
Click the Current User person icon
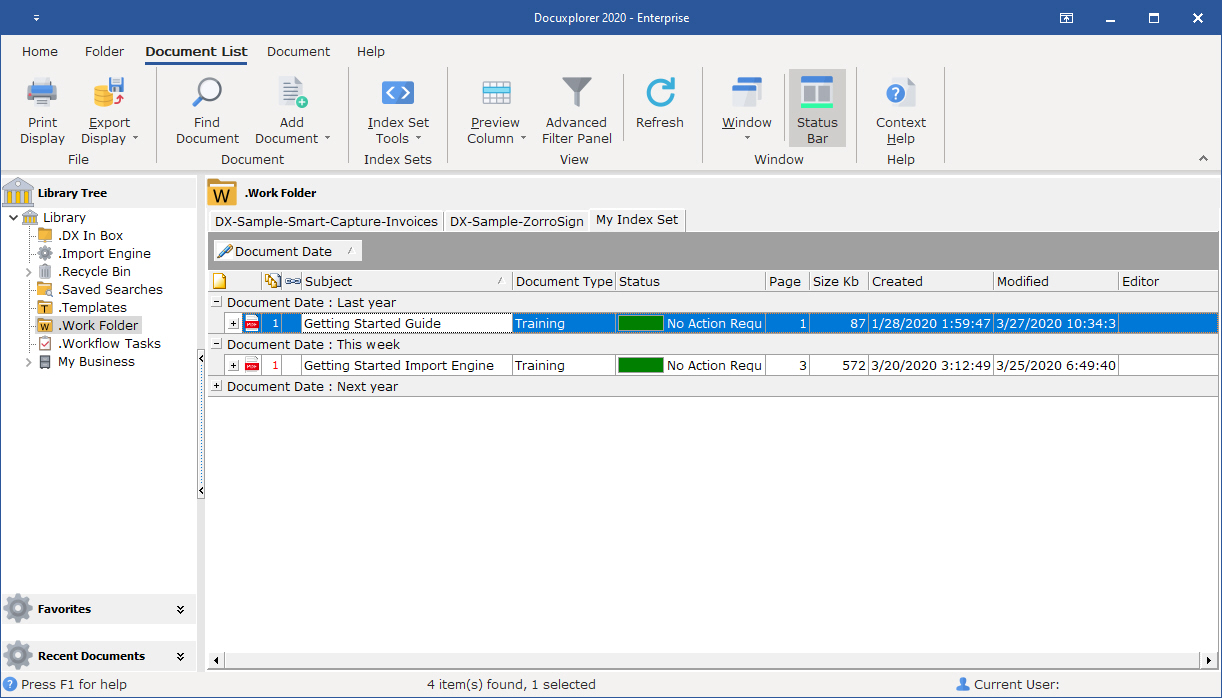963,684
